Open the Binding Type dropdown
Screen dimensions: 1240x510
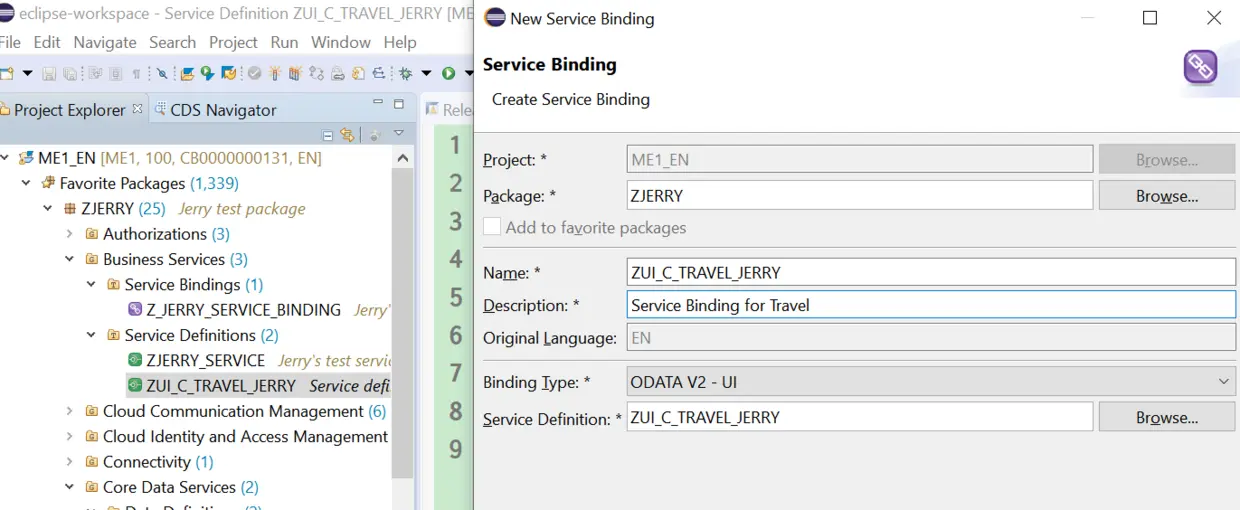point(1224,382)
